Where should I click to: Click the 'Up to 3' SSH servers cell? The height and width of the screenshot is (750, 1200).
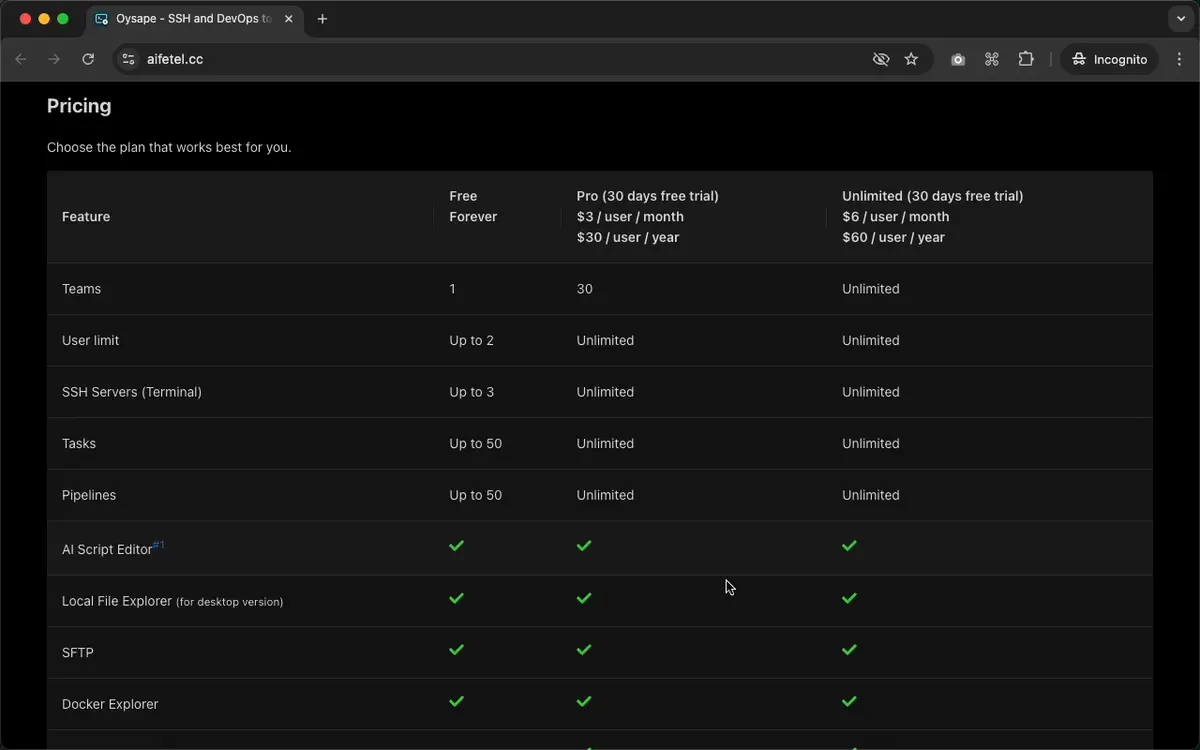pyautogui.click(x=472, y=392)
